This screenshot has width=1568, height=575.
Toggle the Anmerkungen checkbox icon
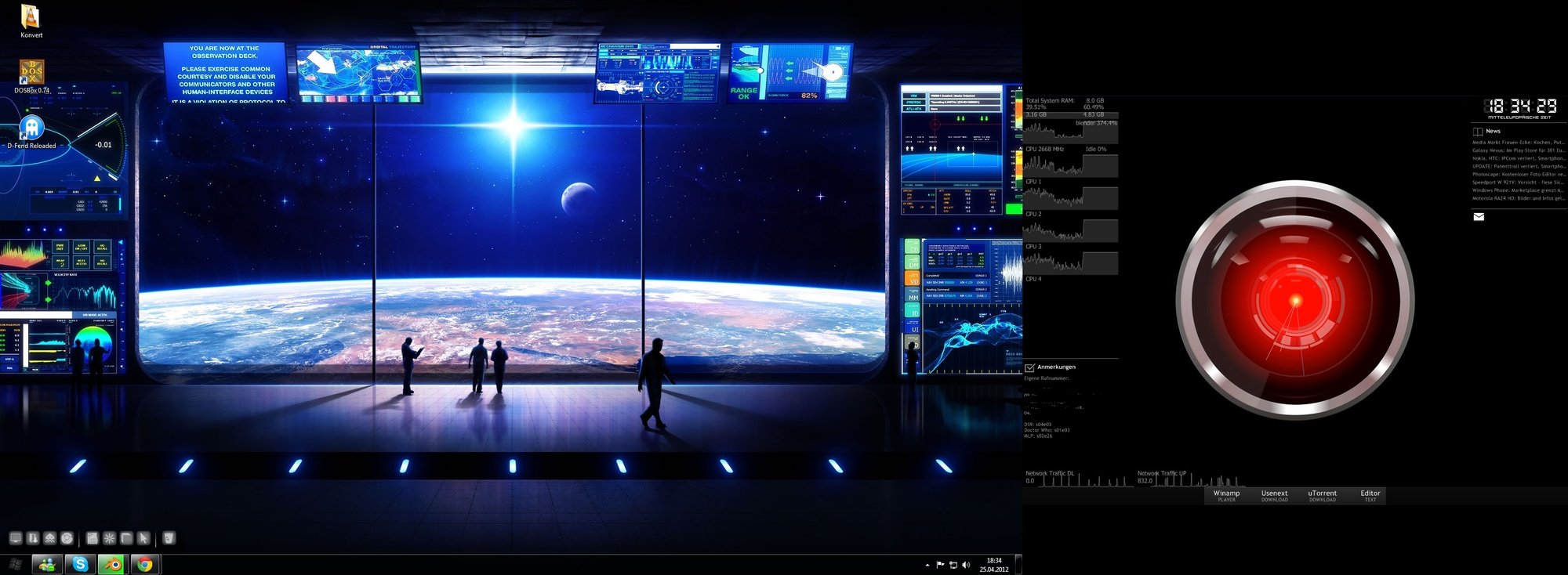(1029, 367)
